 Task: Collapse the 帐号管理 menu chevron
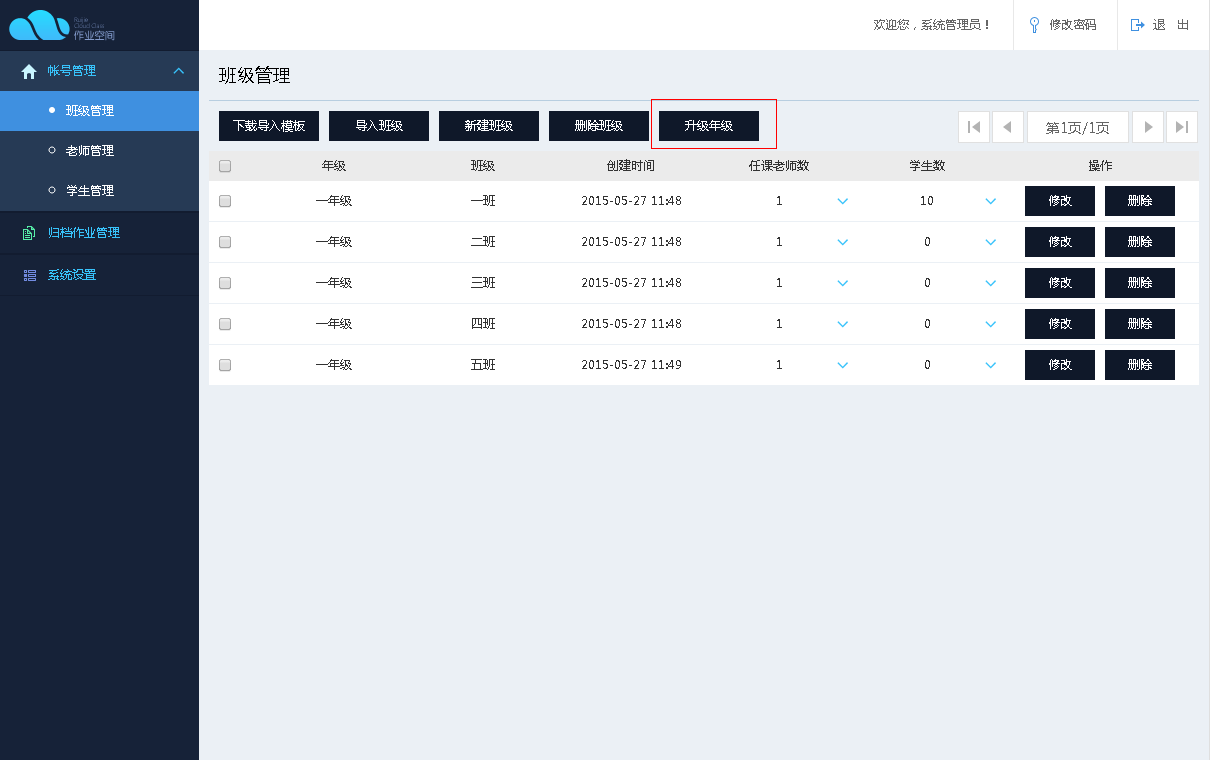click(179, 71)
